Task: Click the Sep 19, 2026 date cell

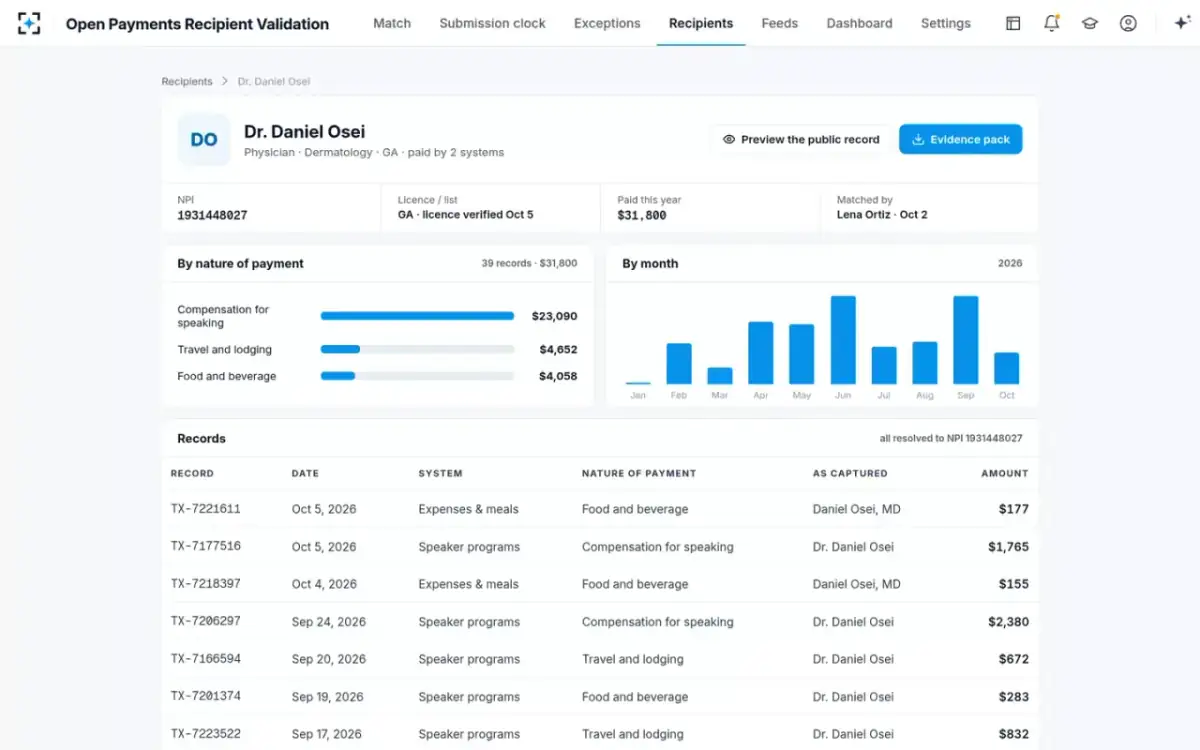Action: pyautogui.click(x=329, y=697)
